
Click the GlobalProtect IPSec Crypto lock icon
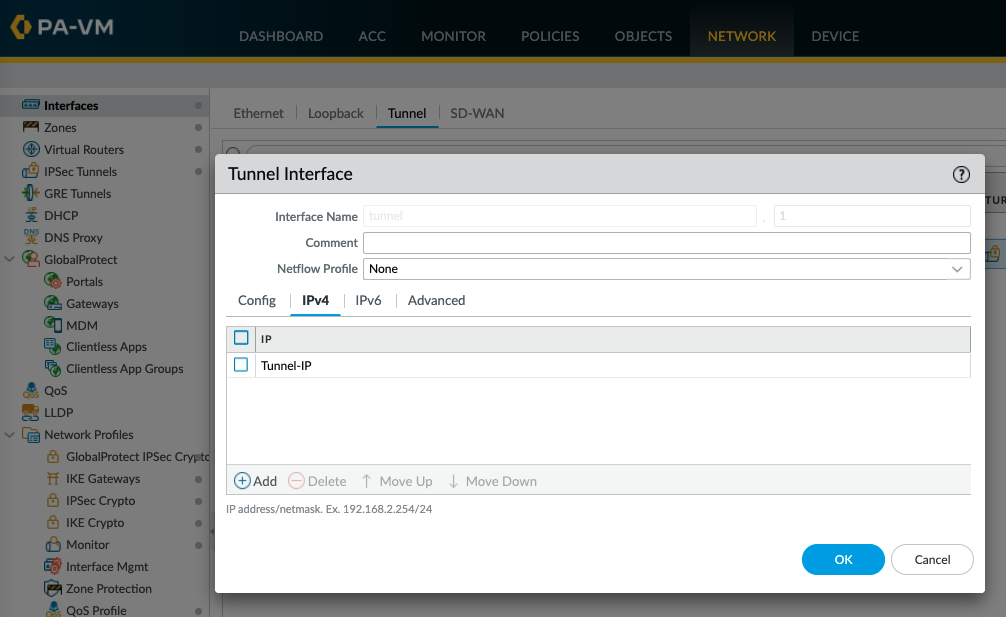[x=53, y=457]
